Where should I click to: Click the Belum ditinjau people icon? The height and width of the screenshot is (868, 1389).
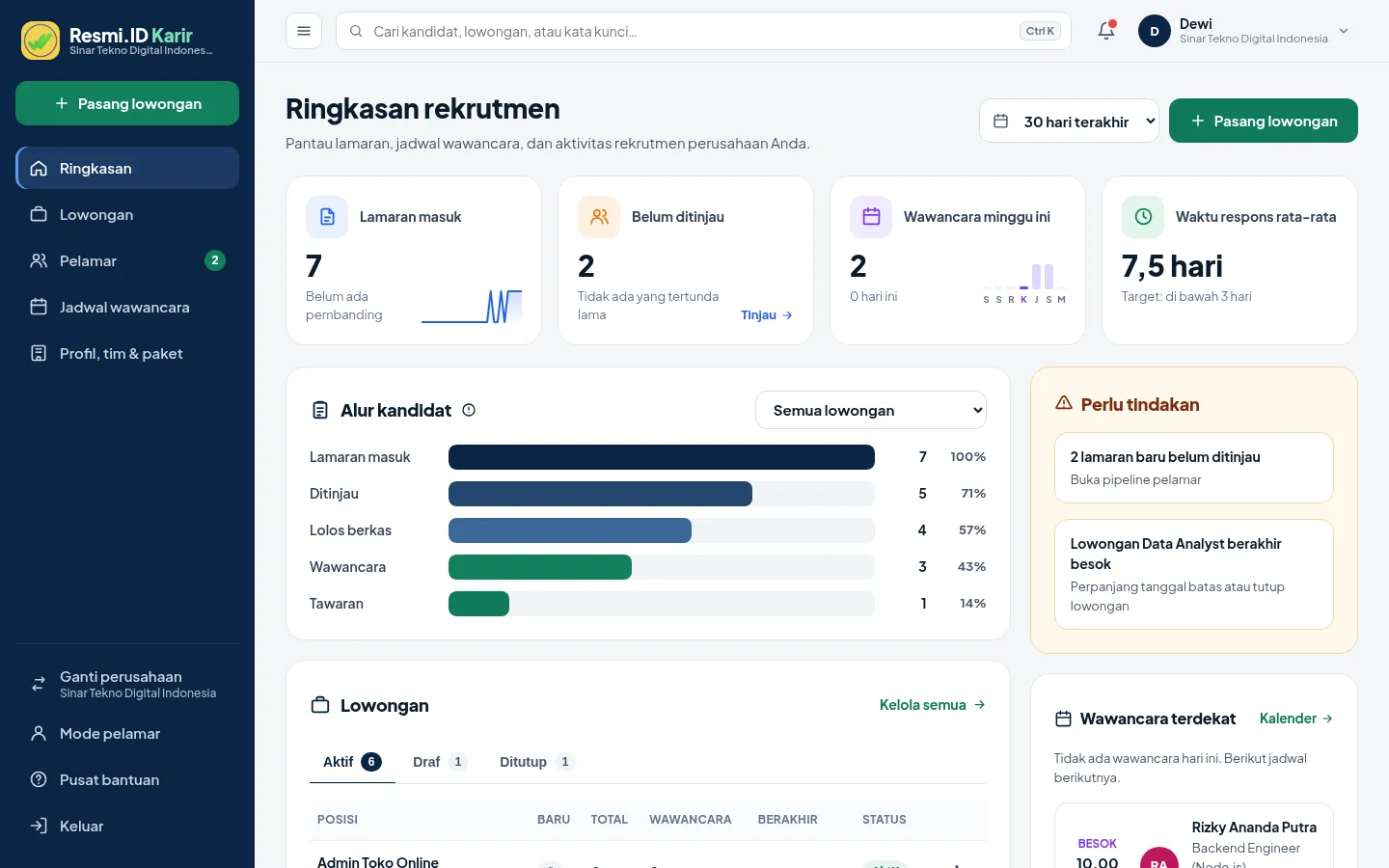point(599,217)
